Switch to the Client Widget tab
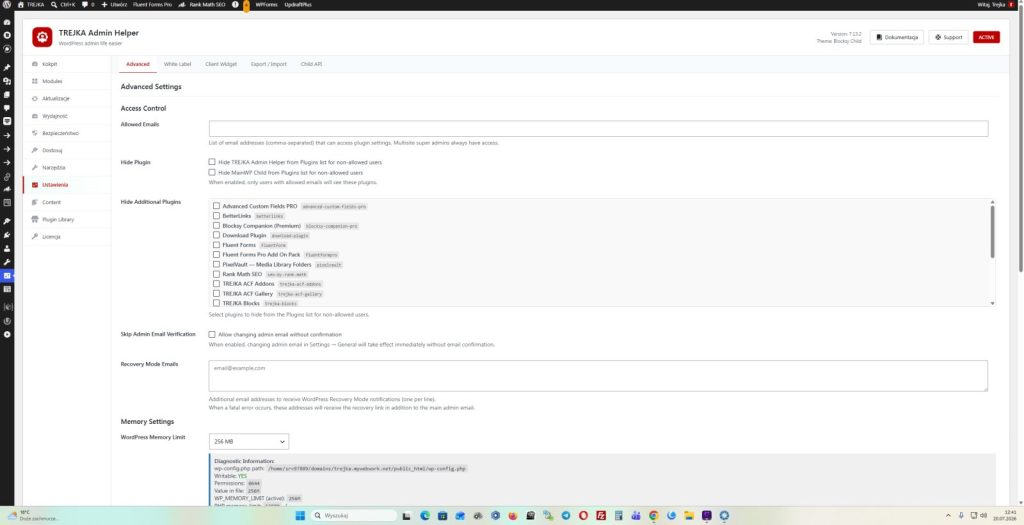 pos(221,64)
